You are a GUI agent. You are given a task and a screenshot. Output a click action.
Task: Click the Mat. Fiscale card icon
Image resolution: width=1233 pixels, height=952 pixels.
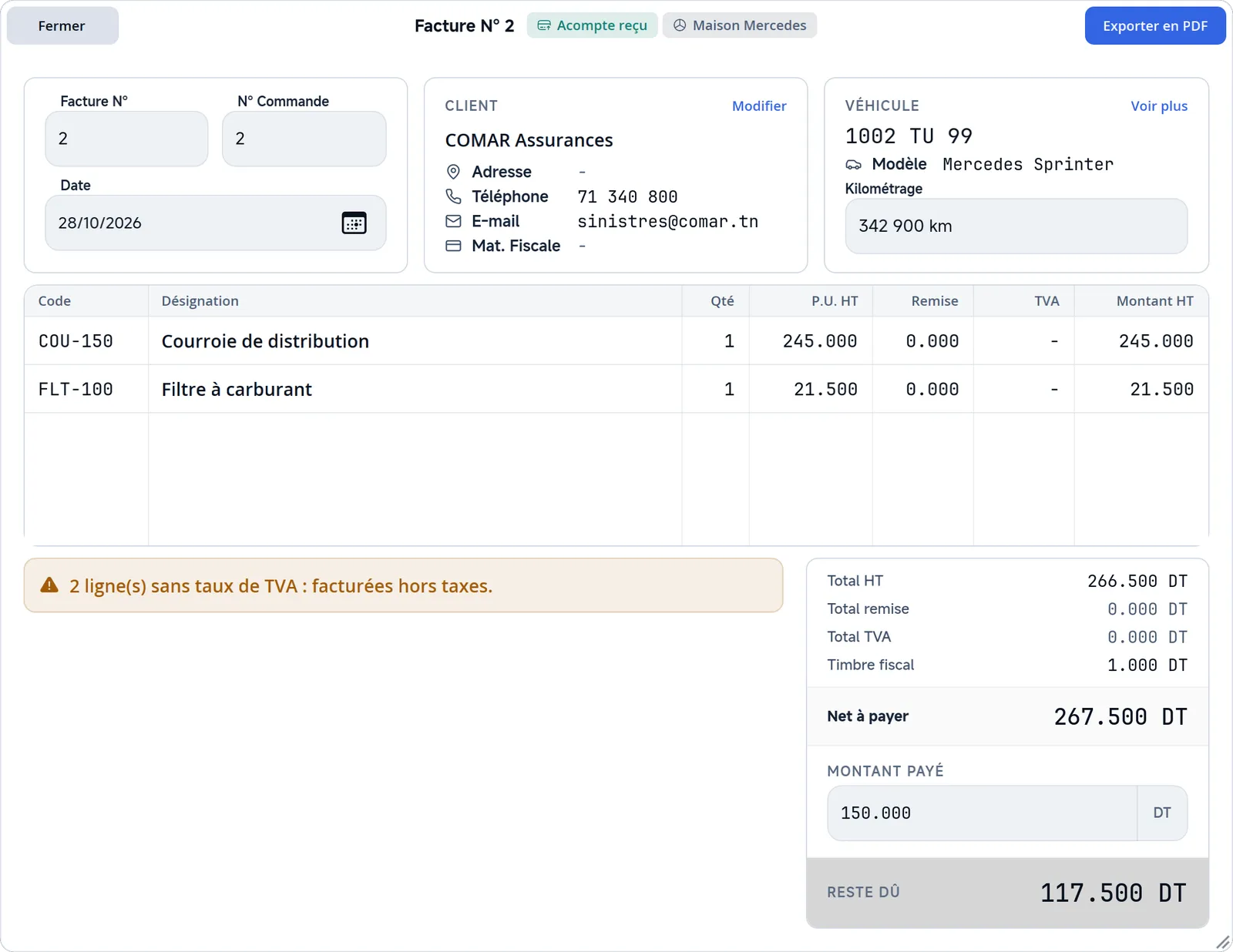click(x=453, y=246)
